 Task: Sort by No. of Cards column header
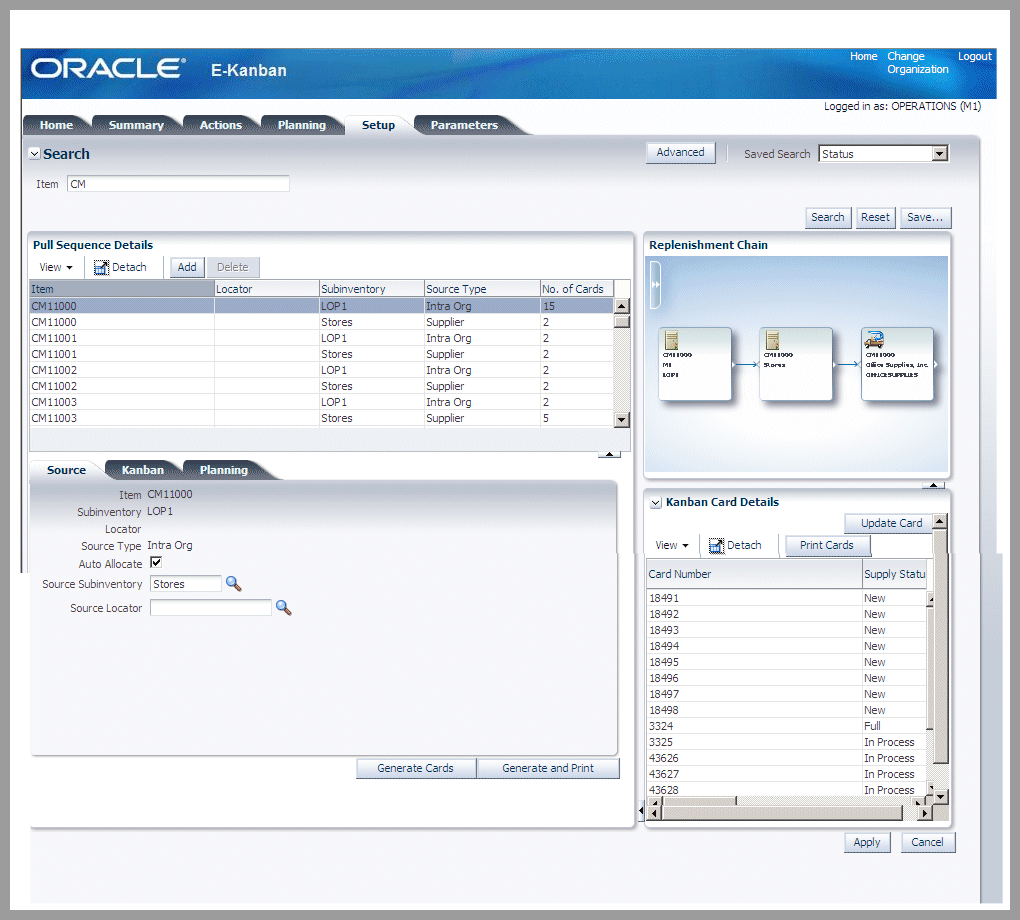(x=577, y=289)
